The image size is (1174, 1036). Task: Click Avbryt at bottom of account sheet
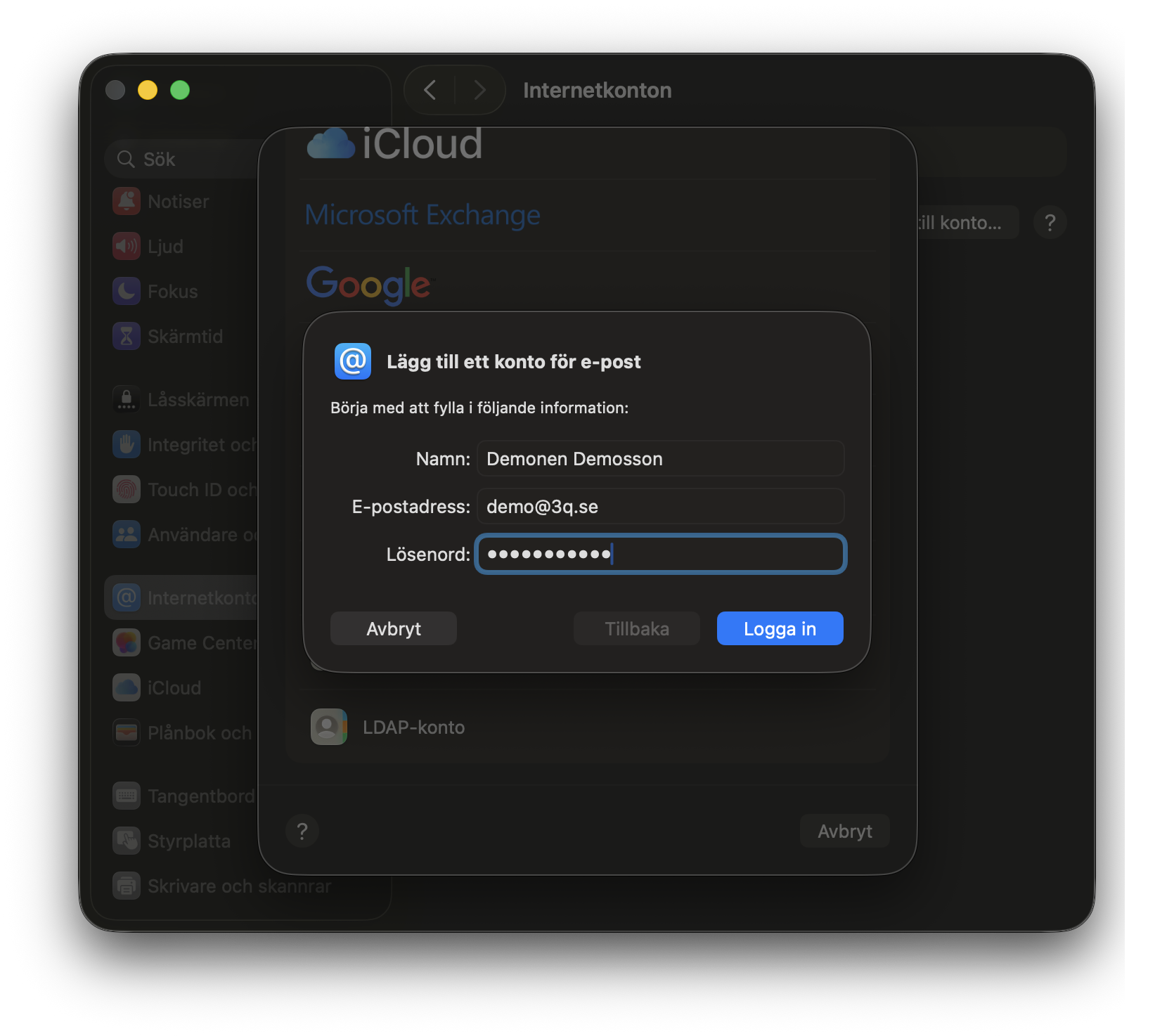point(844,831)
